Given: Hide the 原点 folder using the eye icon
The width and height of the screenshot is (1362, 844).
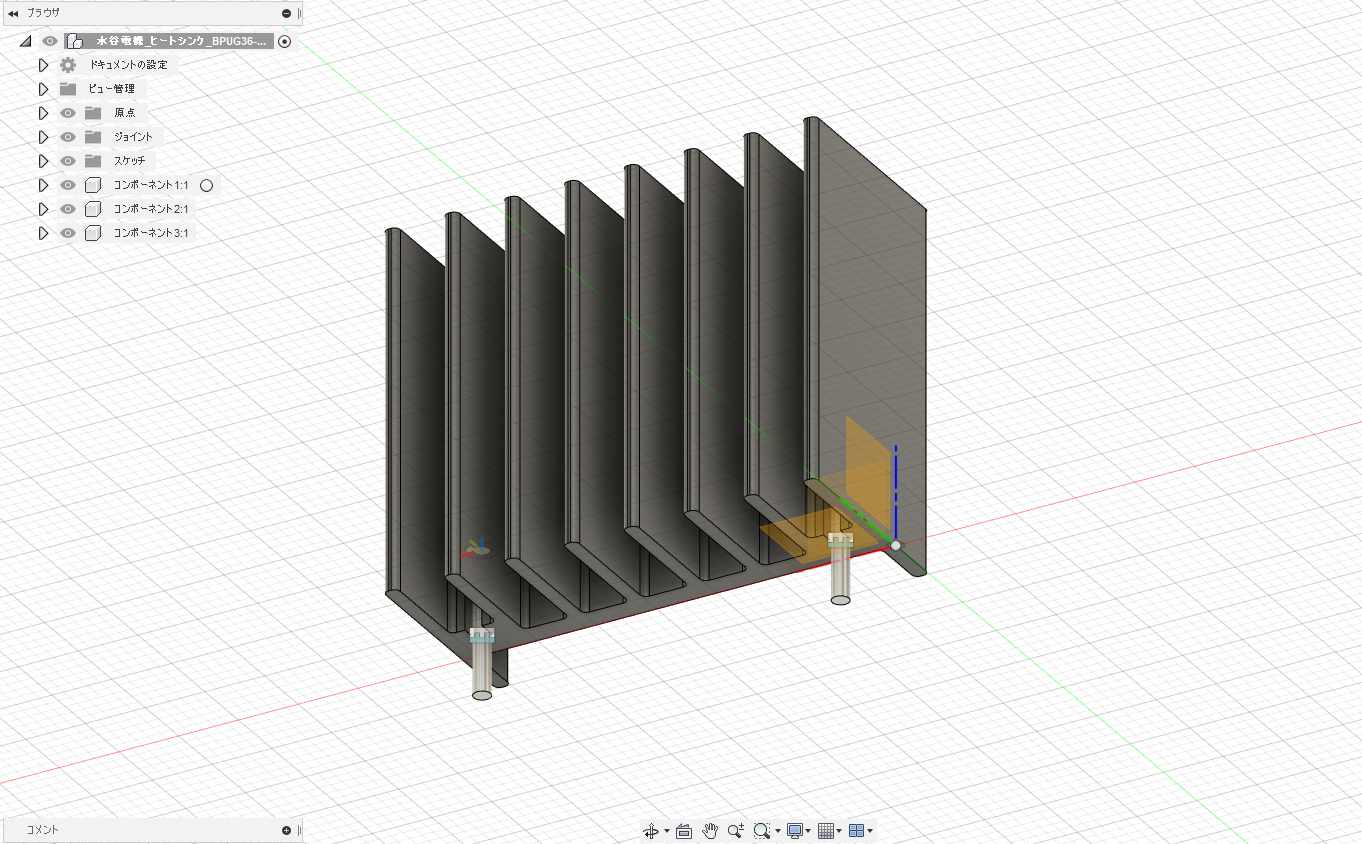Looking at the screenshot, I should click(x=67, y=112).
